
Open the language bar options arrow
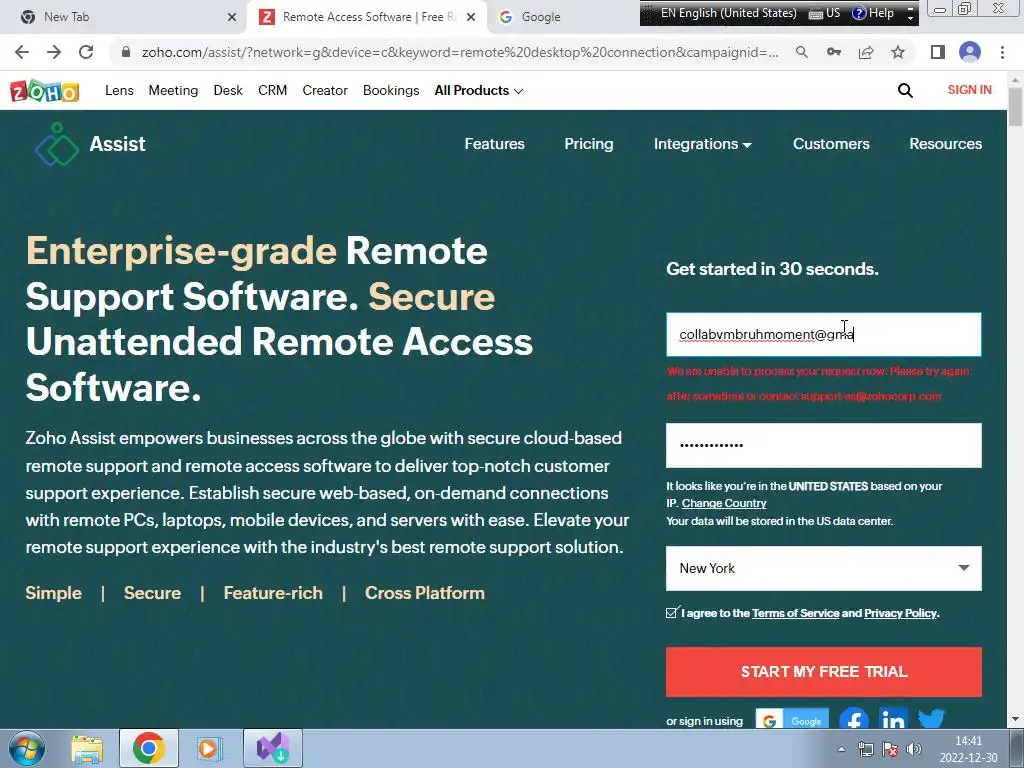tap(910, 14)
